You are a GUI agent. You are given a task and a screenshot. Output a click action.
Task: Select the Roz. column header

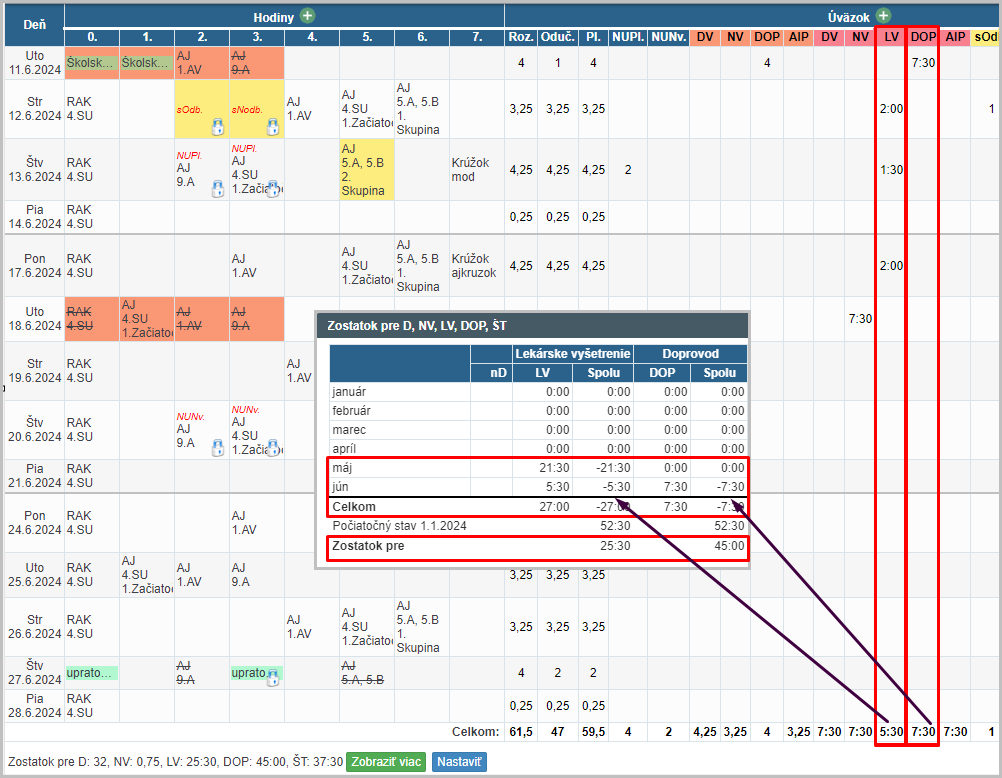pyautogui.click(x=521, y=37)
